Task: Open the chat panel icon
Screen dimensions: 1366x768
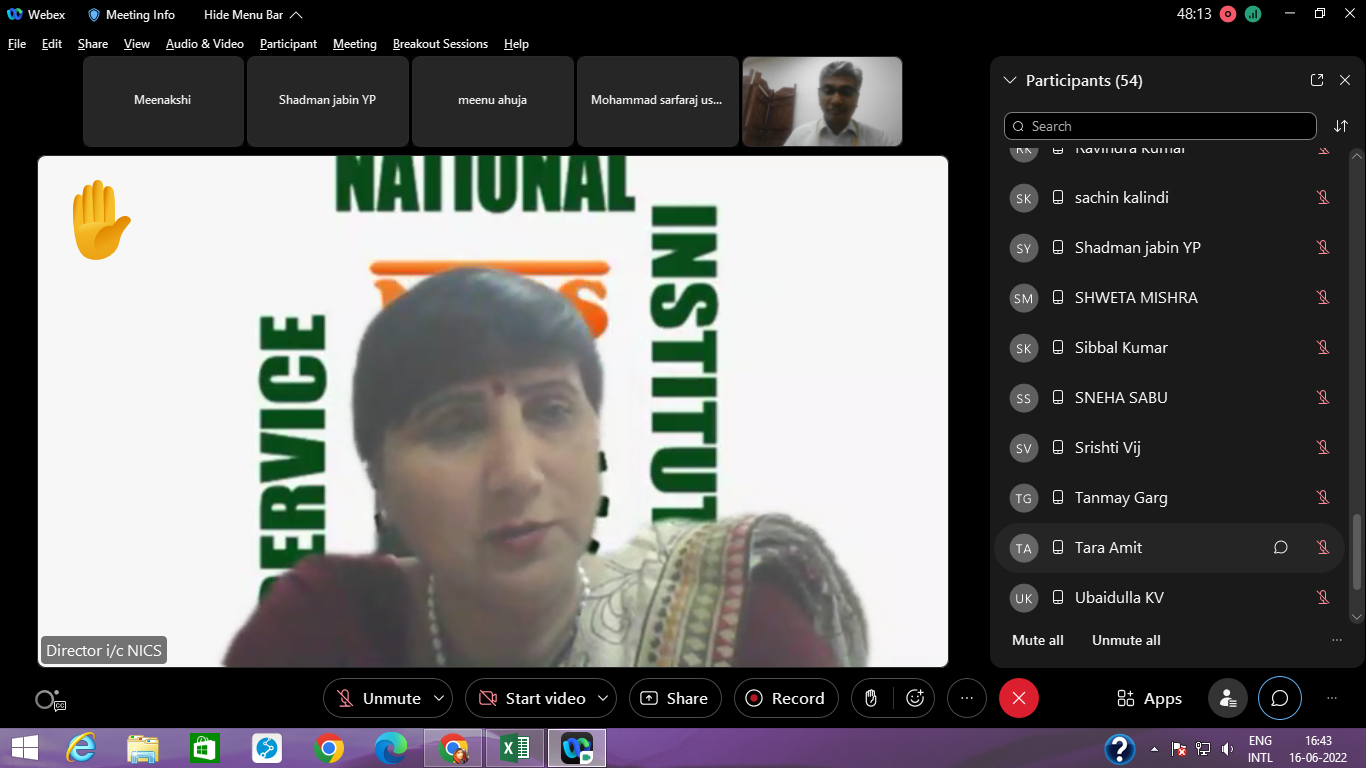Action: point(1279,698)
